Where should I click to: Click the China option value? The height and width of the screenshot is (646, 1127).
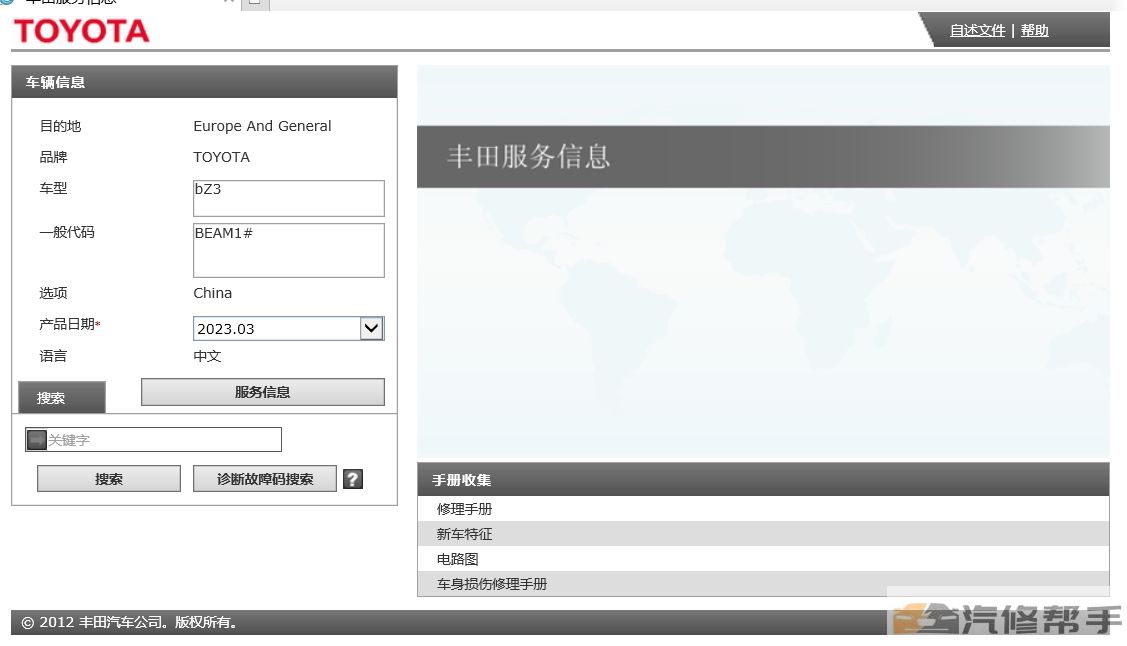[x=213, y=293]
